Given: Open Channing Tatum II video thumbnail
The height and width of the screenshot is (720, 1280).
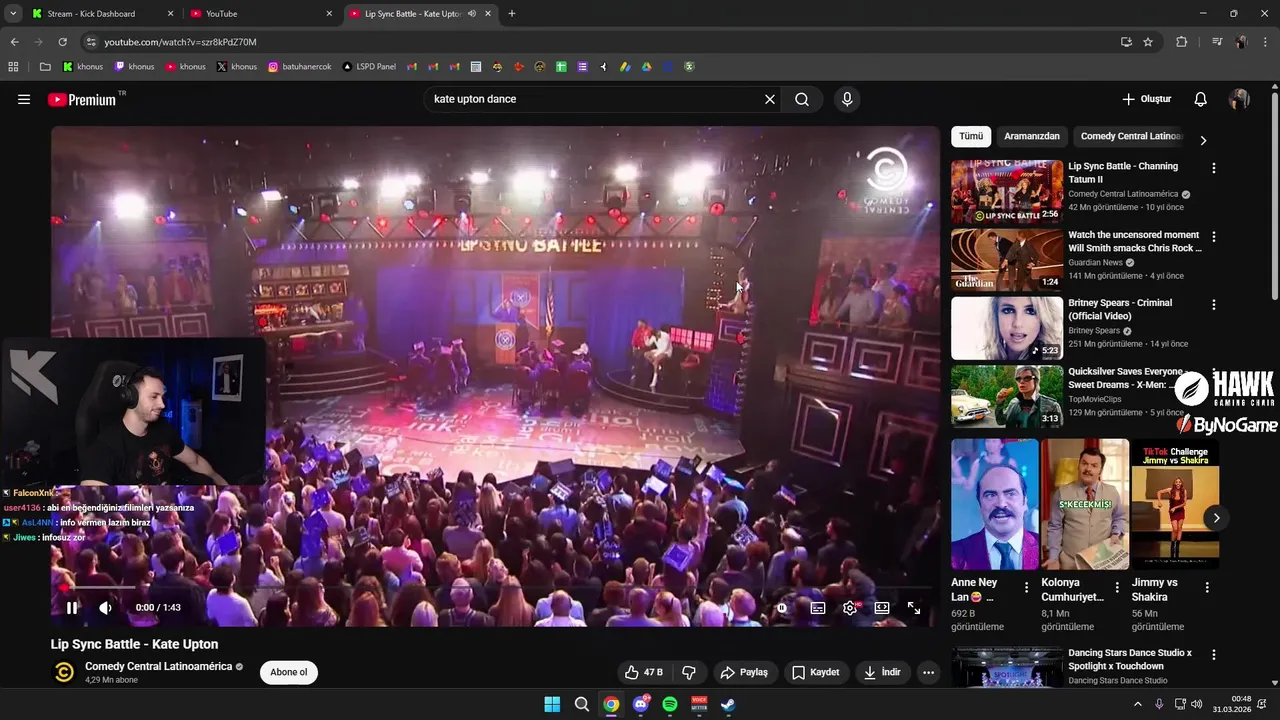Looking at the screenshot, I should (1007, 191).
